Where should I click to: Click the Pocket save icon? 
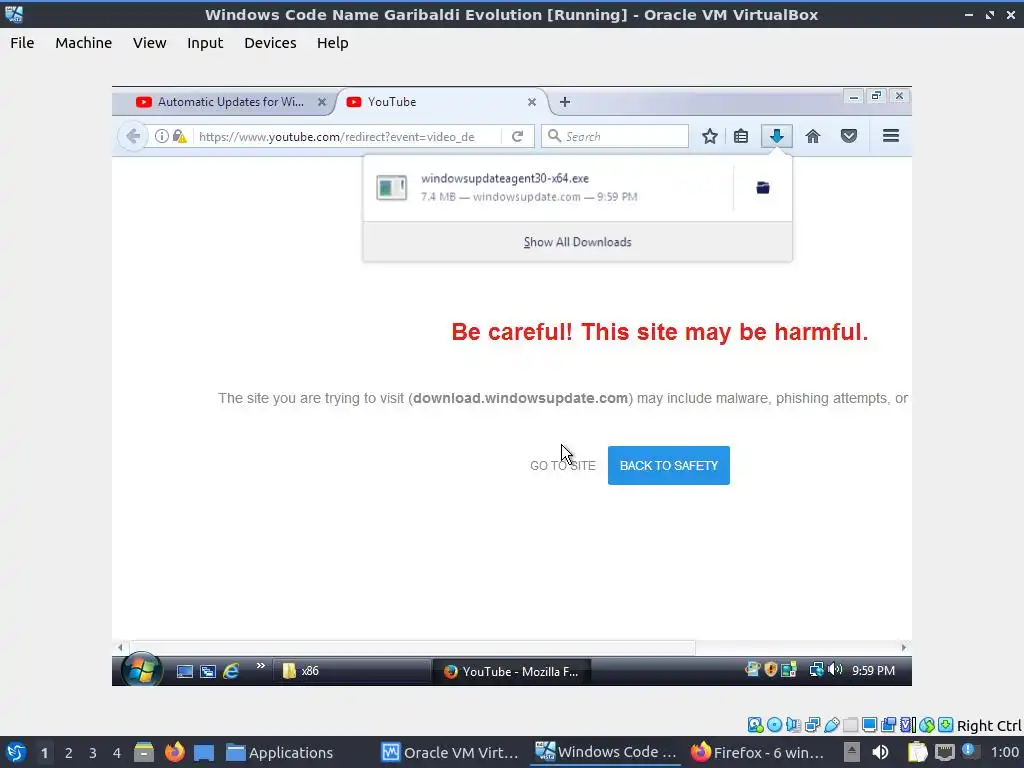coord(849,136)
